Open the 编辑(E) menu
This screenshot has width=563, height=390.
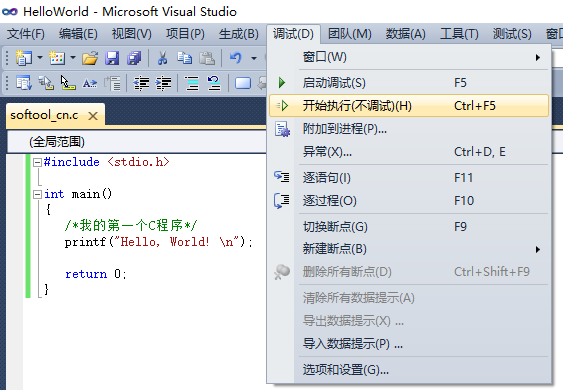tap(78, 34)
